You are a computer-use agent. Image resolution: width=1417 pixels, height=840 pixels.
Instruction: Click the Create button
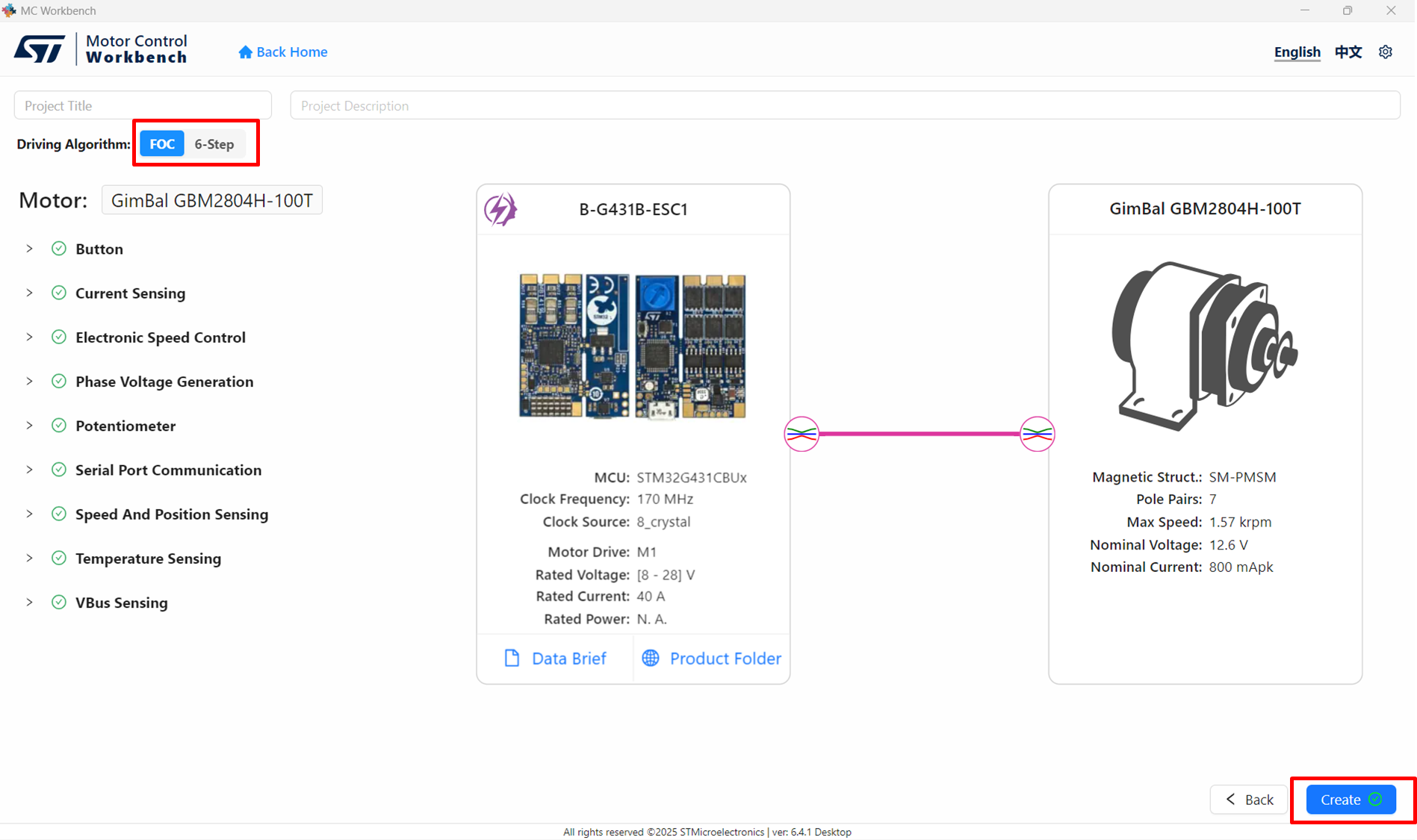[1351, 800]
